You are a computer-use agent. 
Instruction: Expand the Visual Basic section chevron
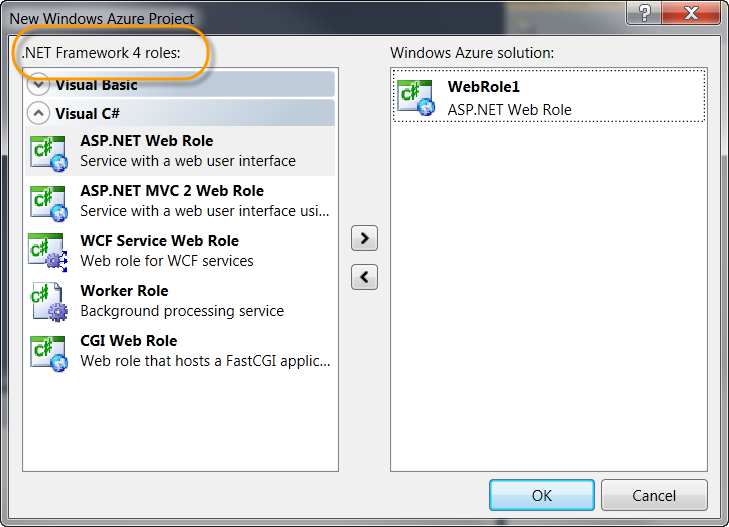[x=39, y=85]
